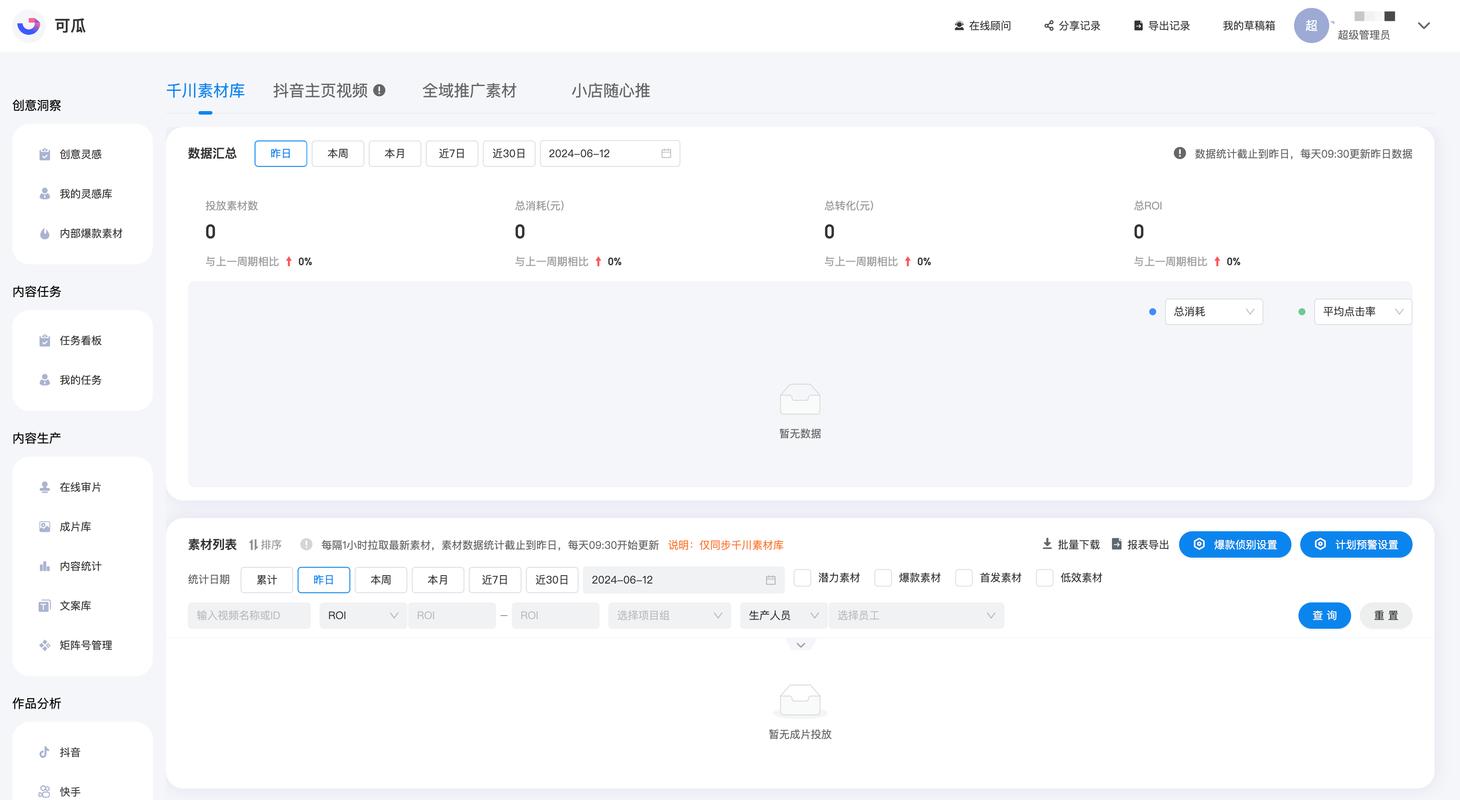
Task: Click the 快手 sidebar icon
Action: tap(45, 792)
